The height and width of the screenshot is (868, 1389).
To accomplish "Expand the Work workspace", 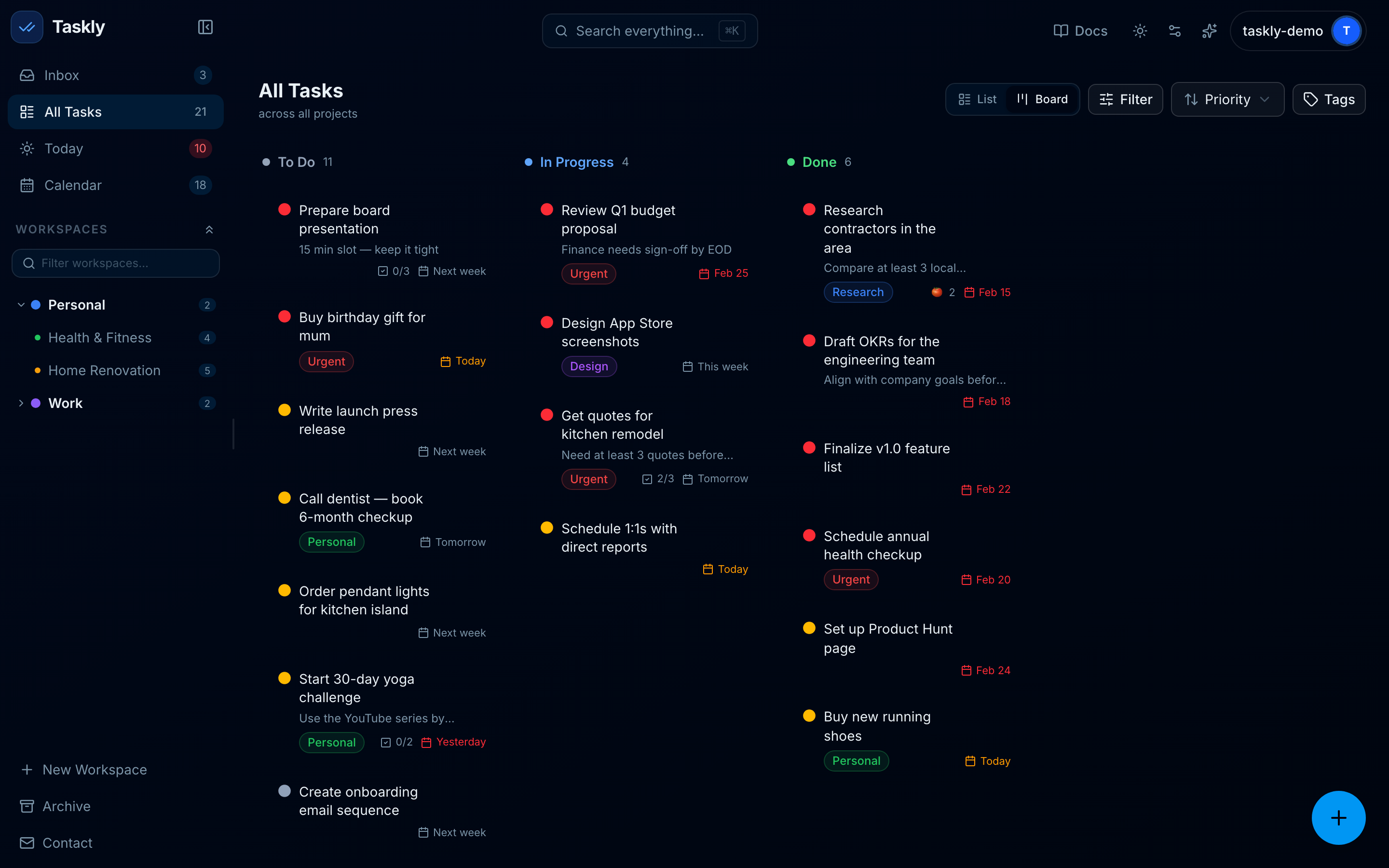I will [21, 403].
